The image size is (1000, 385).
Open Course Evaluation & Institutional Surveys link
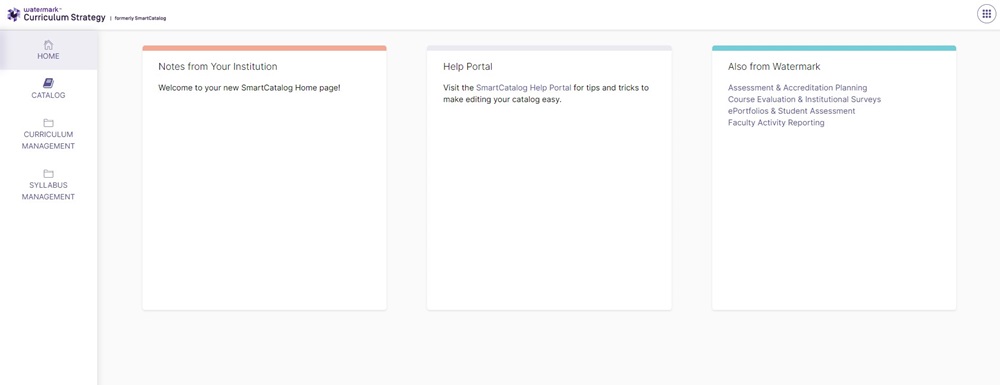point(804,99)
